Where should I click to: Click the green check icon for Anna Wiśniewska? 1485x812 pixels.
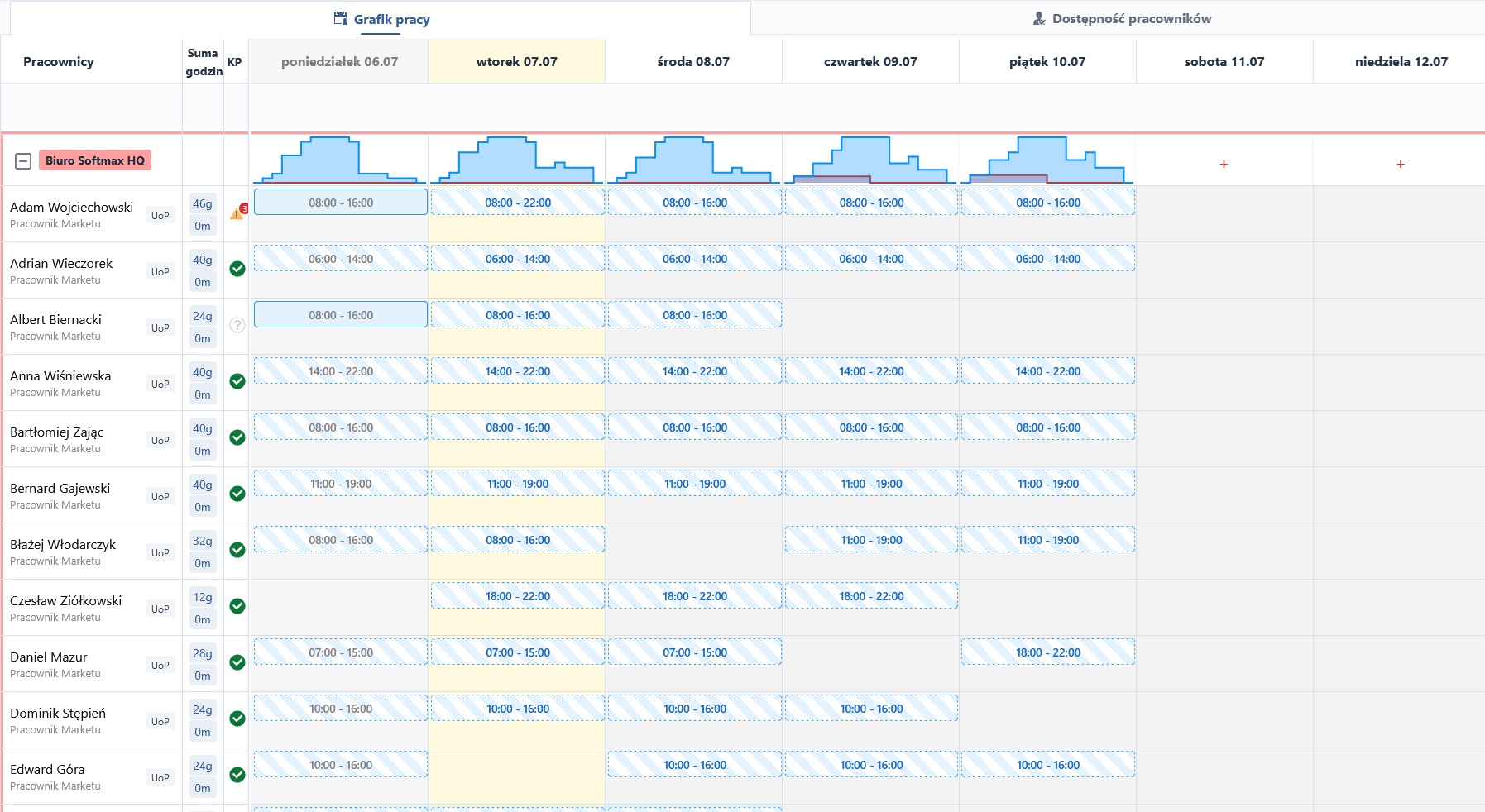237,381
